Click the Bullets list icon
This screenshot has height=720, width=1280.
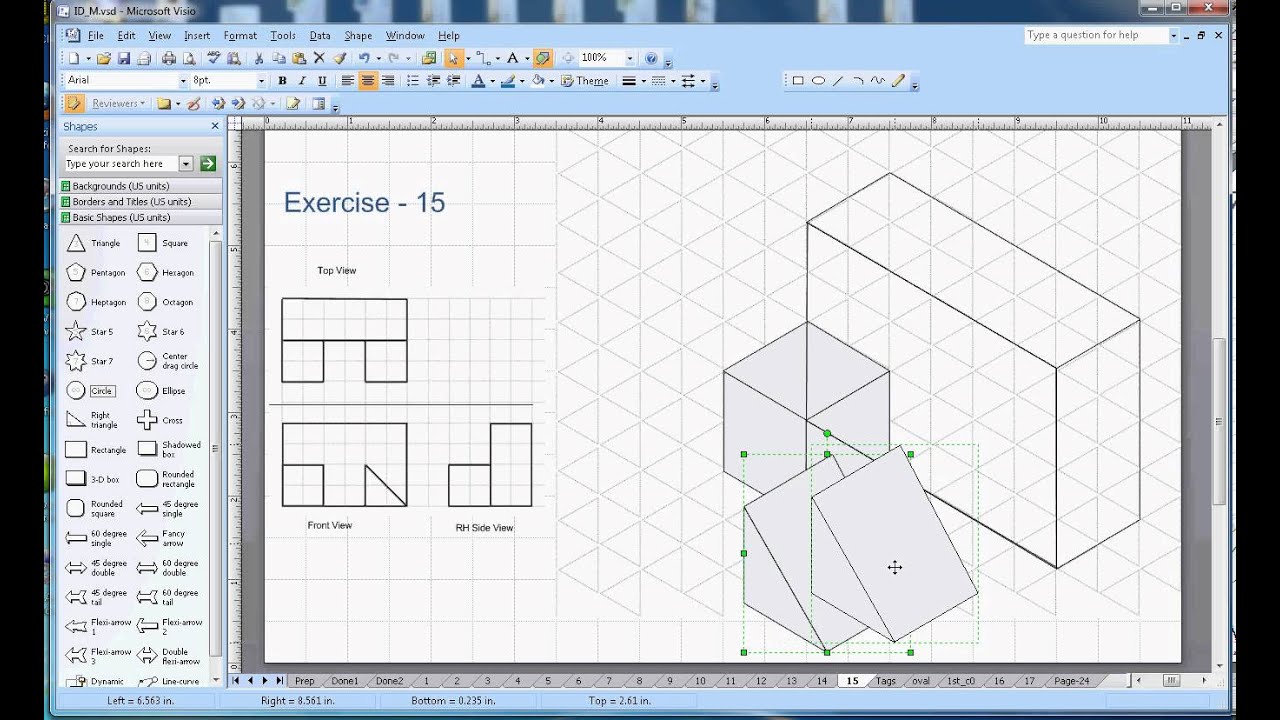[x=413, y=81]
